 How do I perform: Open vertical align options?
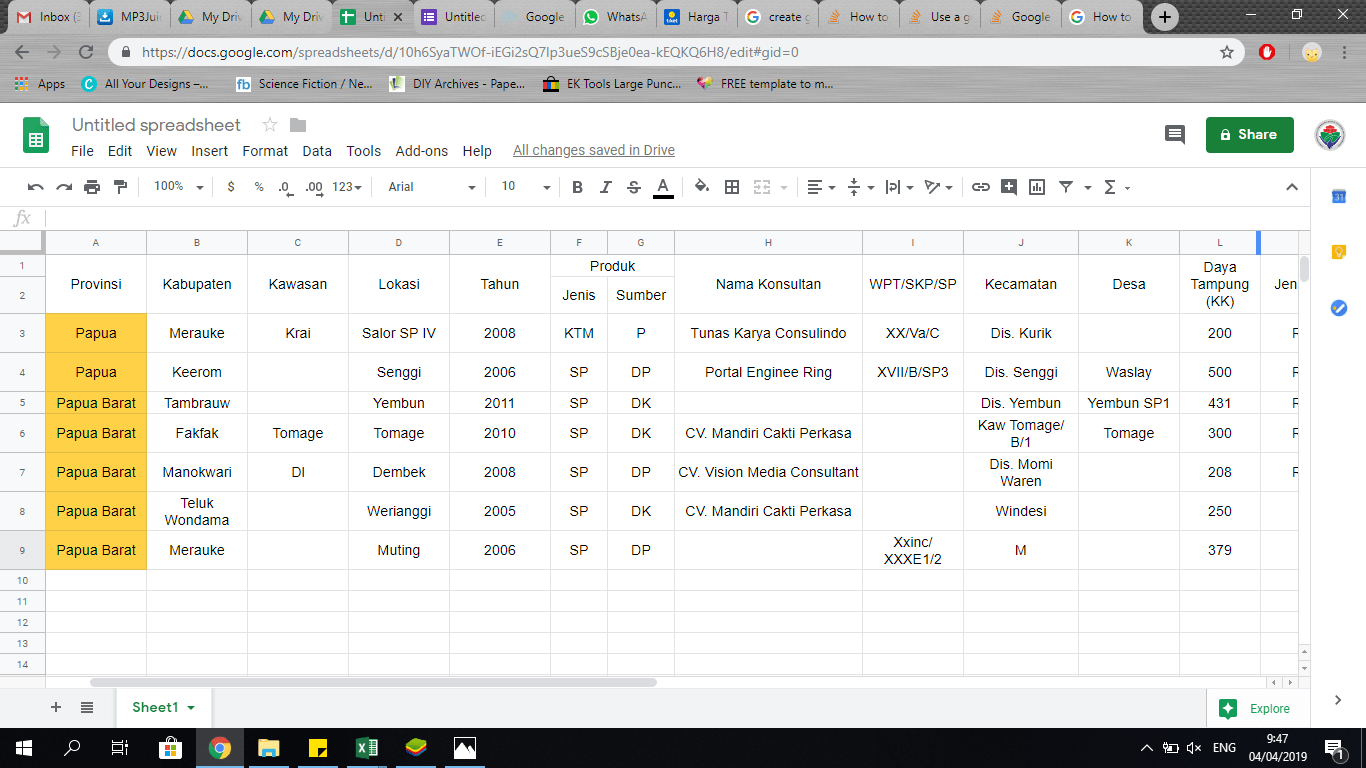pos(860,187)
